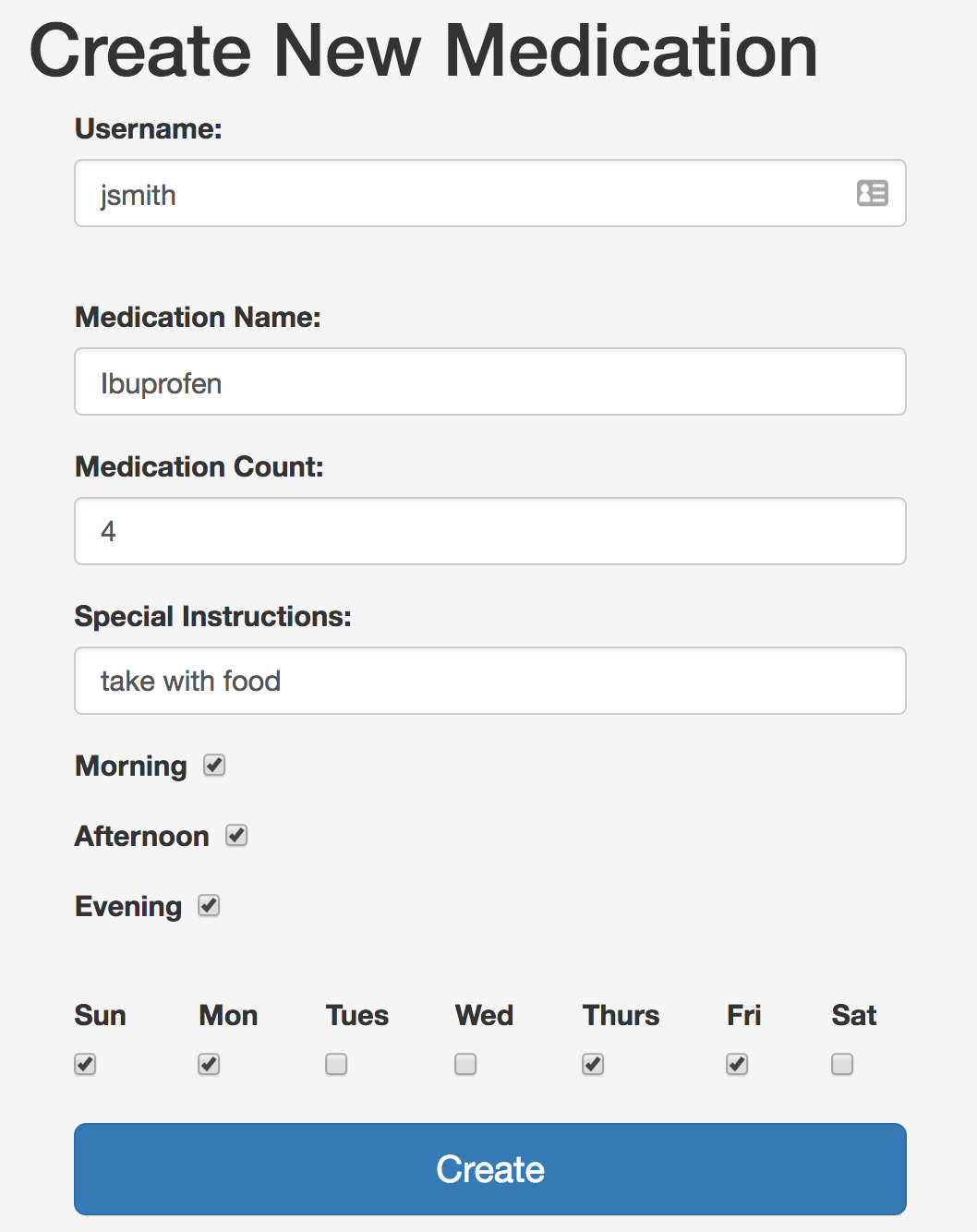
Task: Click the Afternoon label text
Action: point(142,837)
